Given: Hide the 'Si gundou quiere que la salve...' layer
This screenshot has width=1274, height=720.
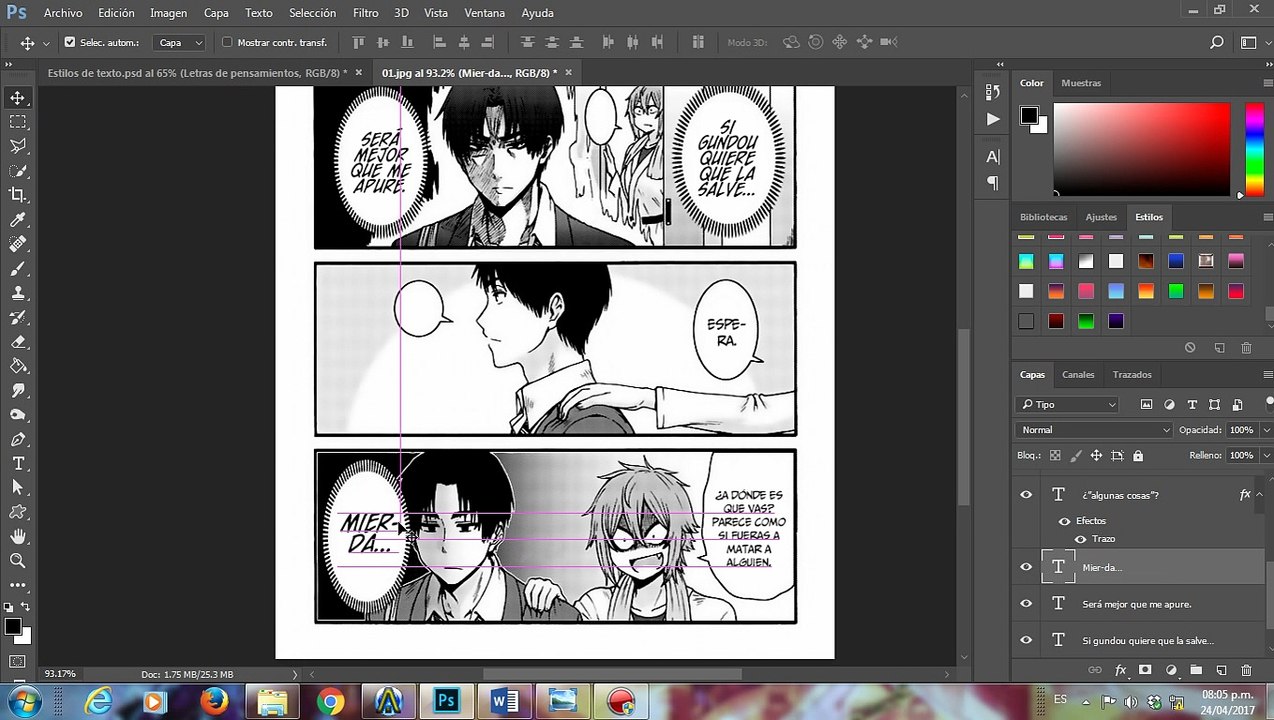Looking at the screenshot, I should [1026, 640].
